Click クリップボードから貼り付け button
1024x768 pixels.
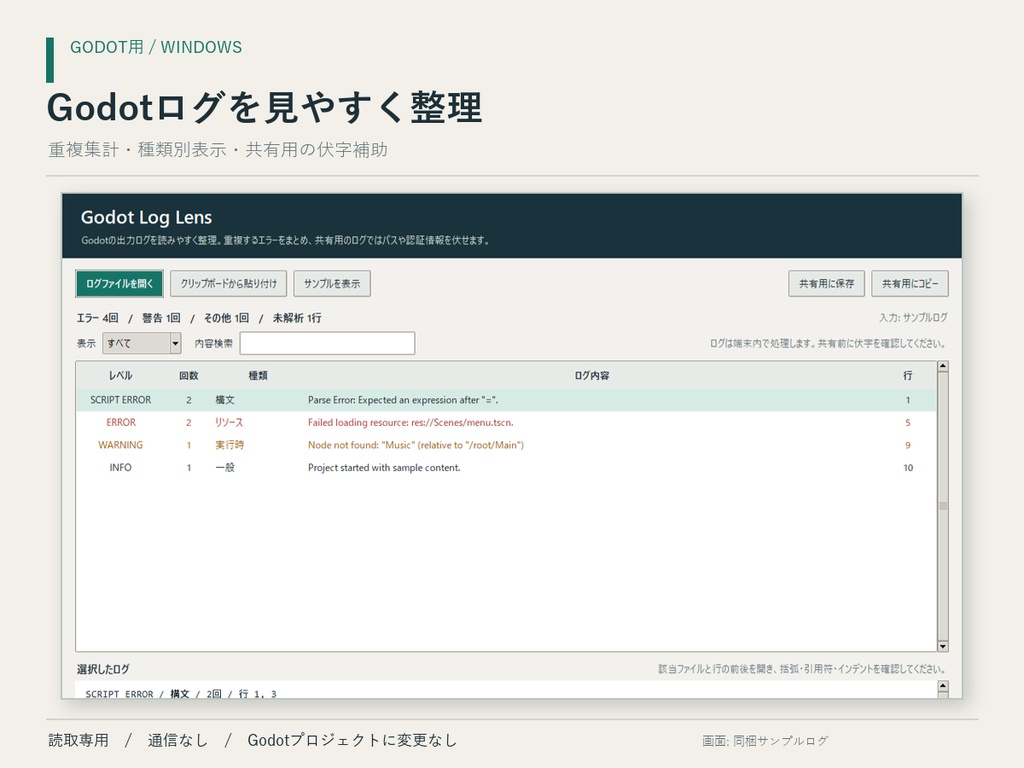coord(229,283)
